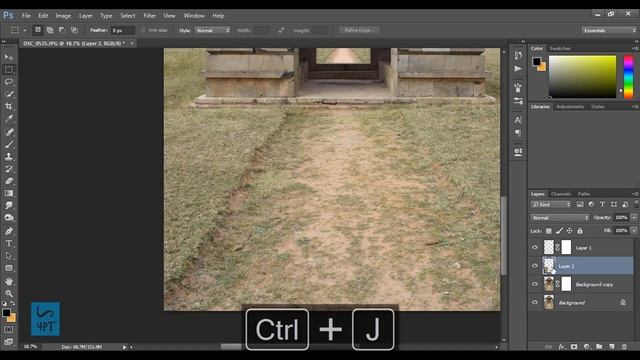640x360 pixels.
Task: Click the hue spectrum slider in Color panel
Action: tap(629, 77)
